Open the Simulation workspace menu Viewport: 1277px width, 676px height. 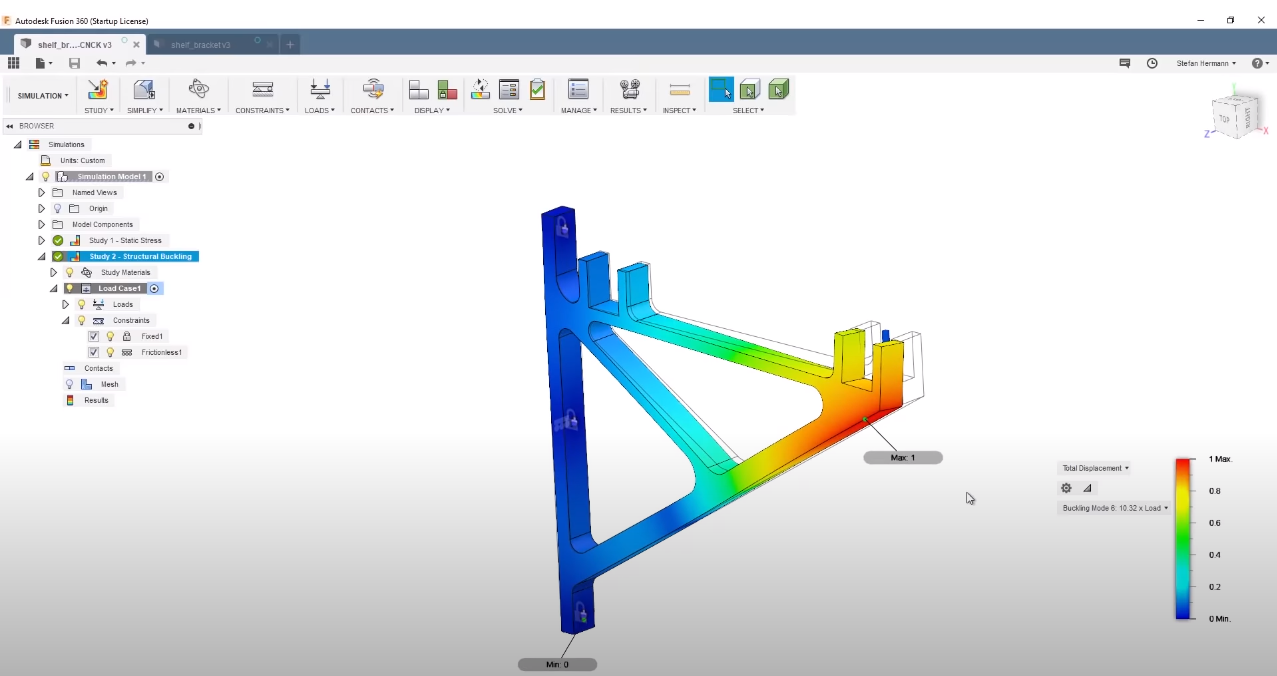[x=41, y=95]
